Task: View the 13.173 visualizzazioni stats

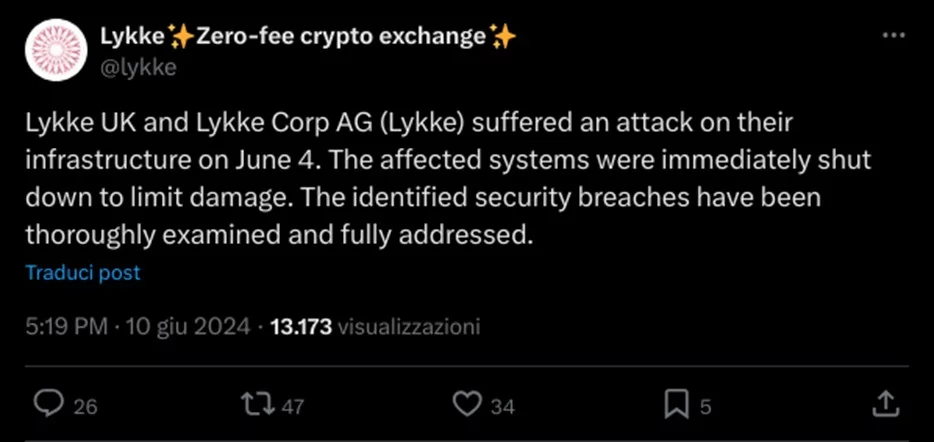Action: (x=376, y=327)
